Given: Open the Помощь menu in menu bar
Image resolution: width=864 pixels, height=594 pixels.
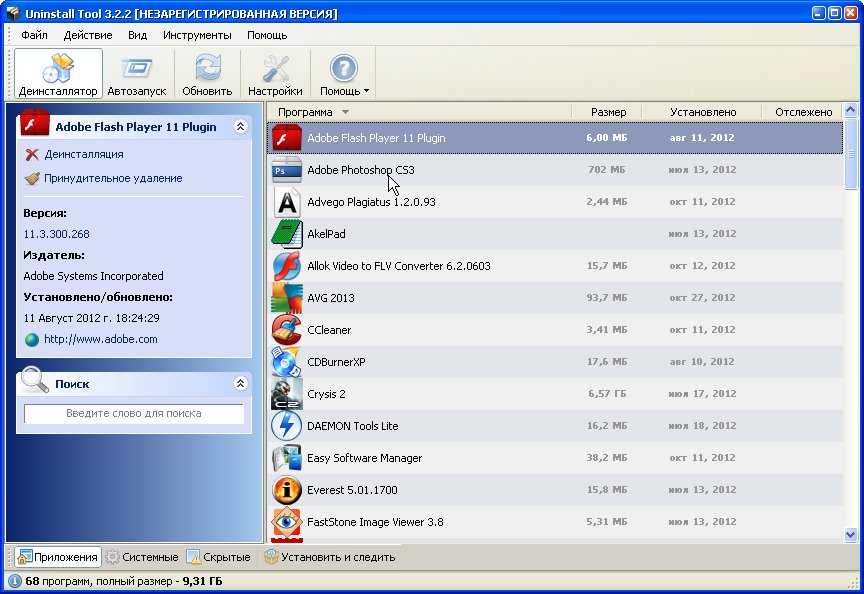Looking at the screenshot, I should coord(267,35).
